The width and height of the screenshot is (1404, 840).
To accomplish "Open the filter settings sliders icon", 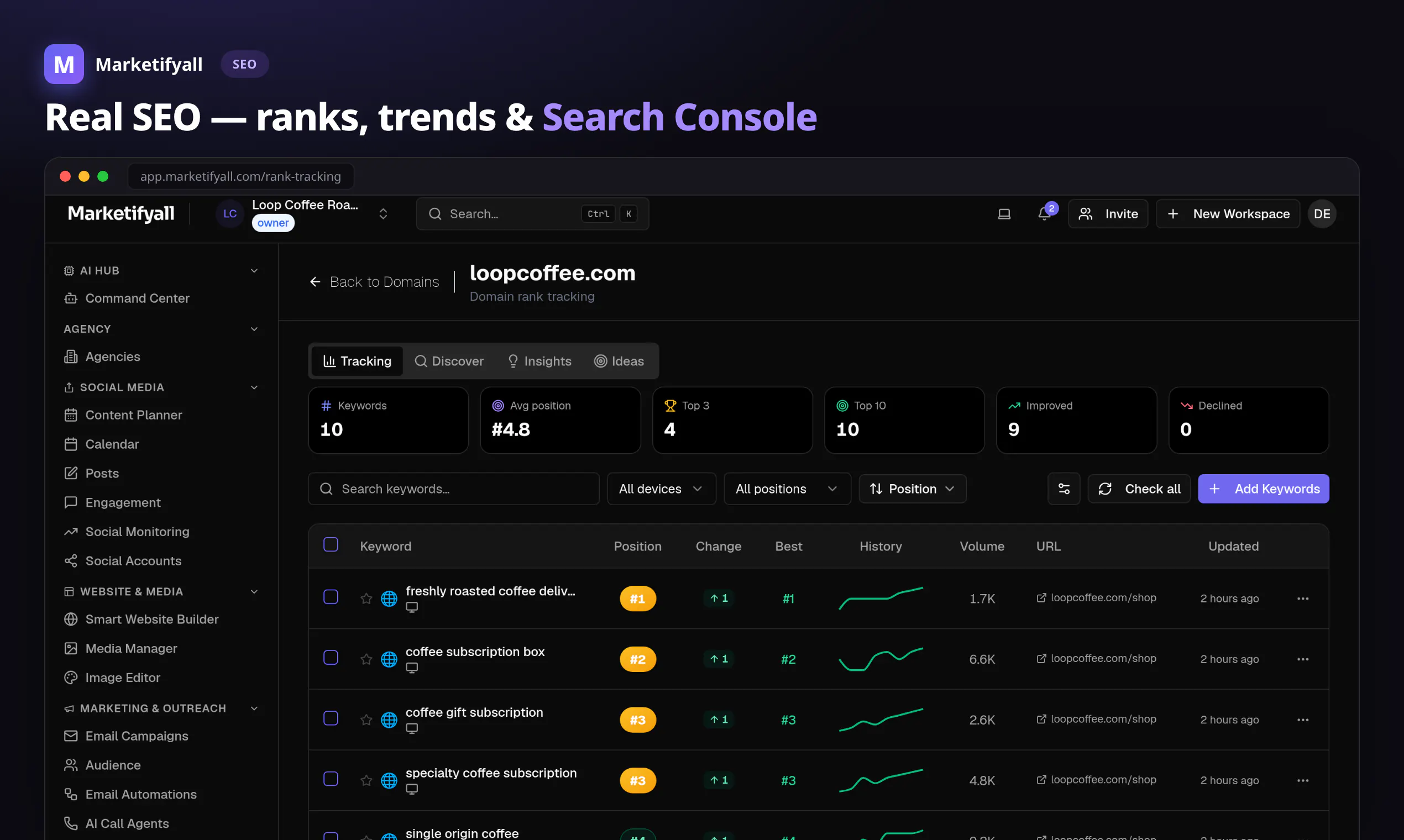I will 1064,489.
